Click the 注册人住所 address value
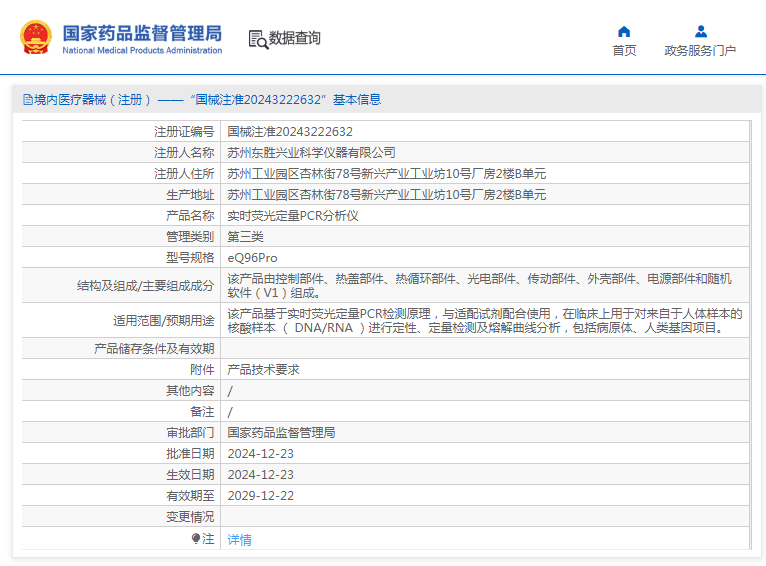This screenshot has width=766, height=566. pos(386,173)
